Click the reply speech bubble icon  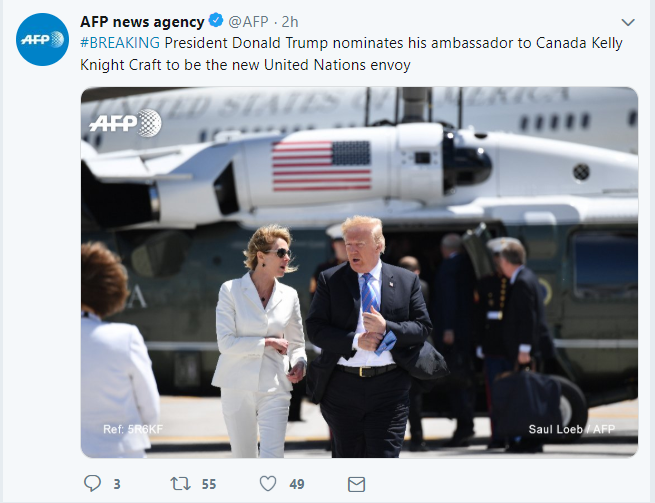(92, 483)
